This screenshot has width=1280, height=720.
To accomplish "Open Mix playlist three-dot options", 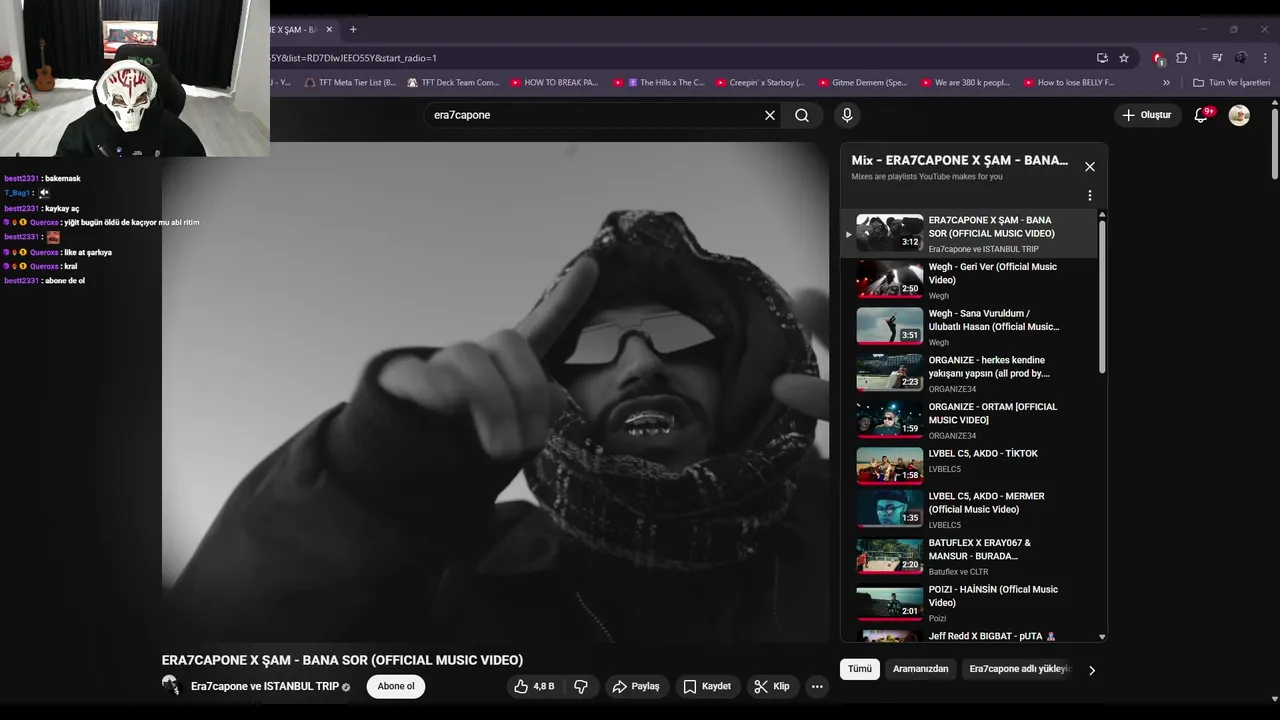I will [1090, 196].
